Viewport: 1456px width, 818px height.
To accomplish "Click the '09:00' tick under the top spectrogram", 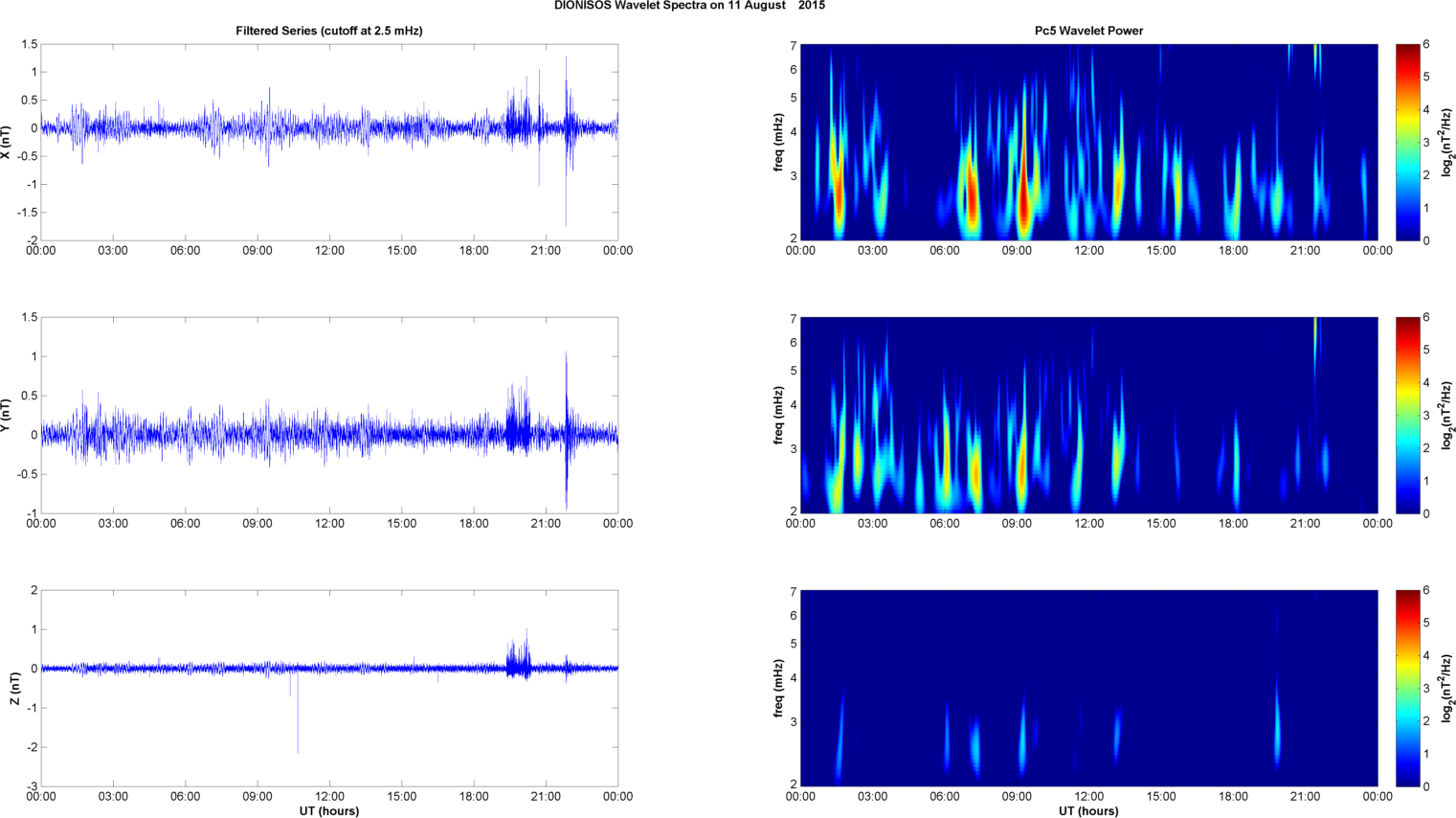I will (1017, 250).
